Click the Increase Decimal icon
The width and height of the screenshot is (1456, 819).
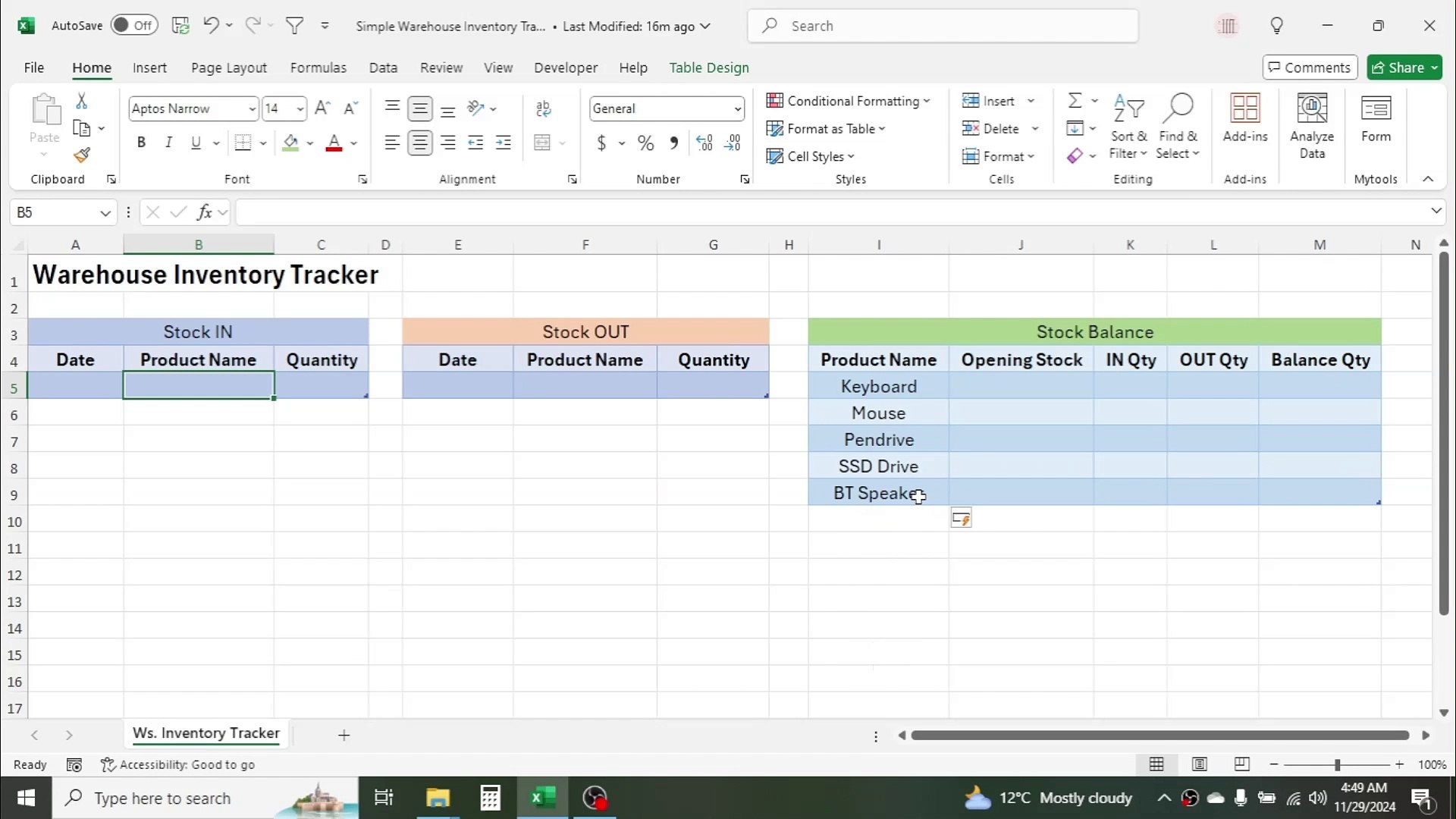pyautogui.click(x=704, y=143)
